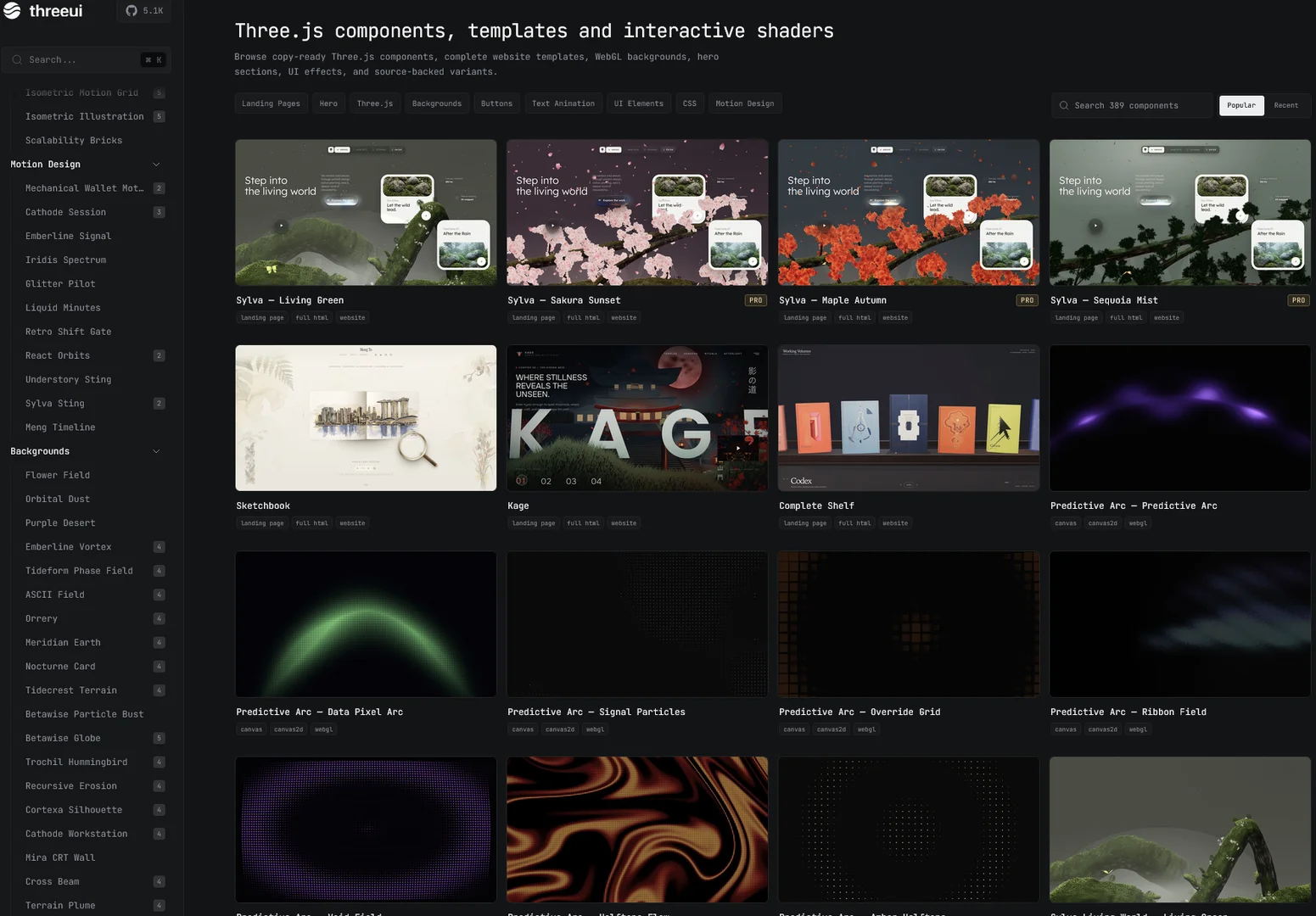Filter by Three.js category
This screenshot has height=916, width=1316.
click(x=375, y=103)
